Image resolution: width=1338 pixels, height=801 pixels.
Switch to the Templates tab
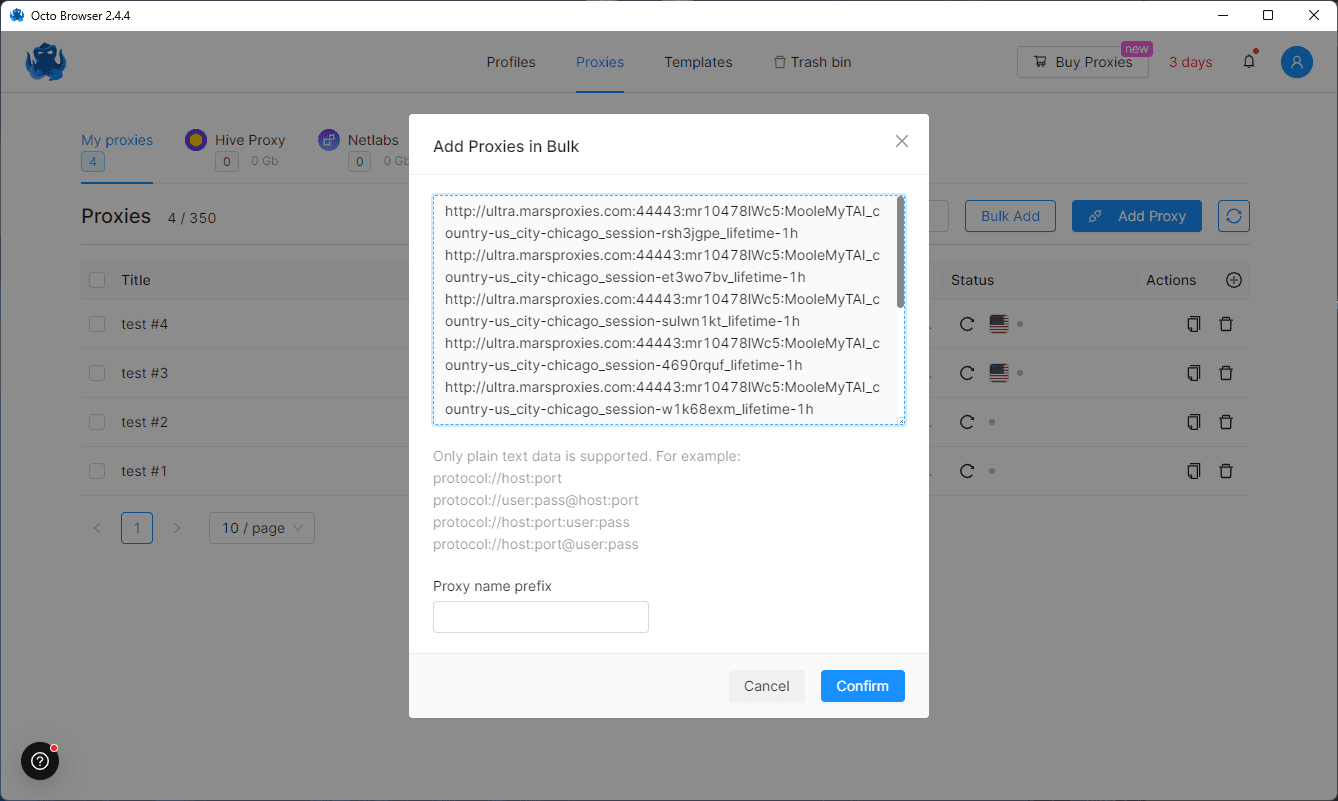[x=698, y=62]
